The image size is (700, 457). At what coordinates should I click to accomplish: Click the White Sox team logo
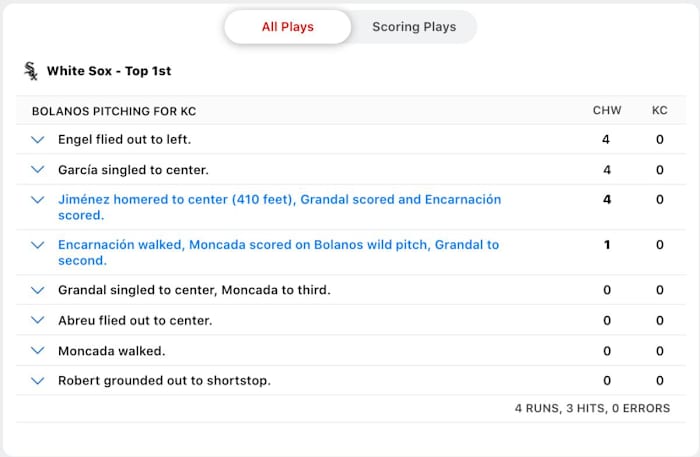tap(31, 71)
